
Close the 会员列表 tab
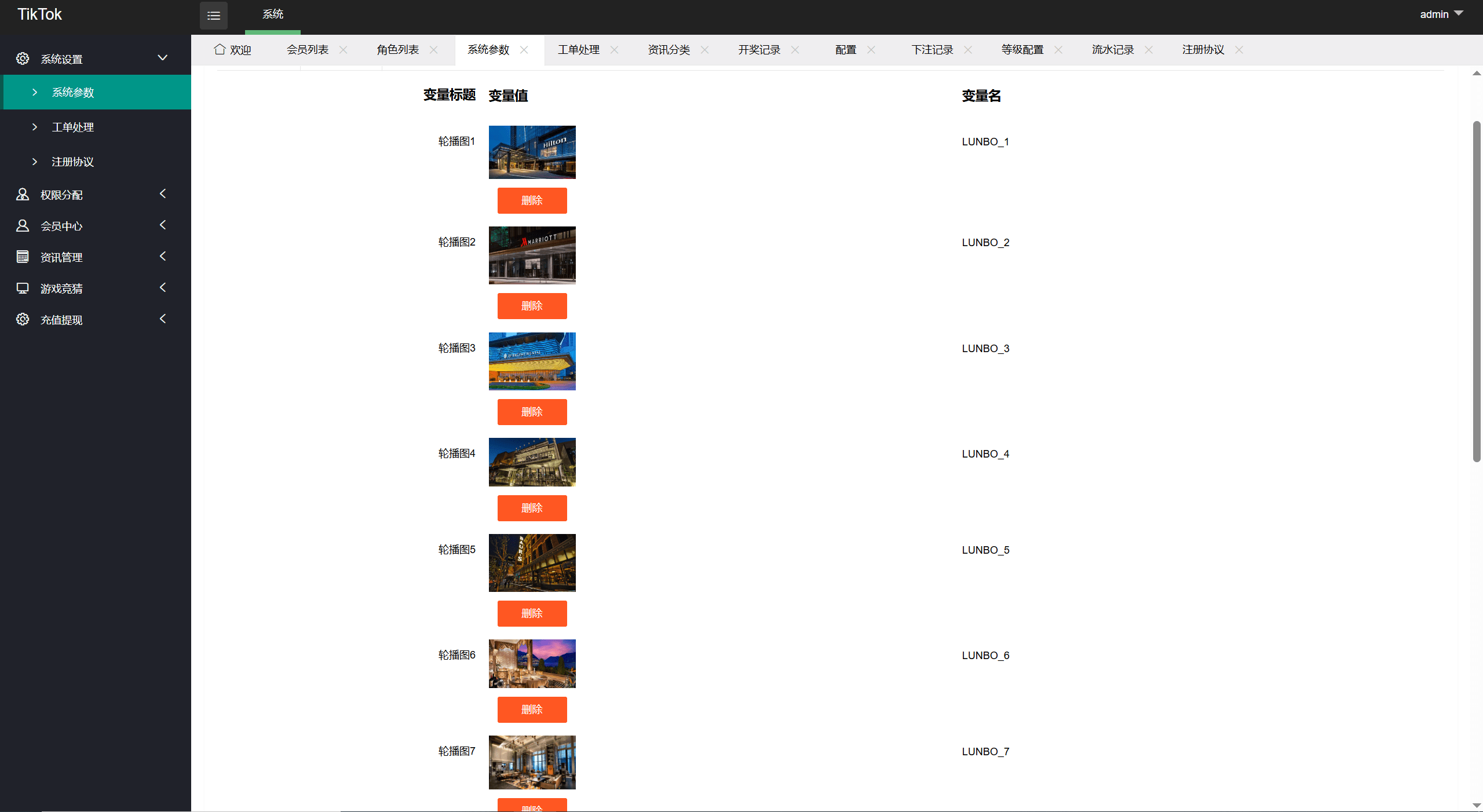coord(344,50)
